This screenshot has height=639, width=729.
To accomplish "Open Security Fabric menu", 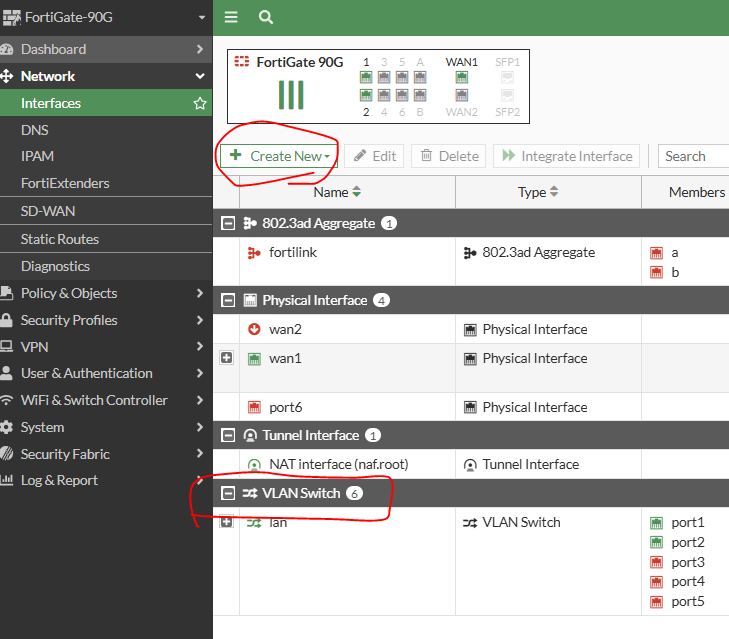I will coord(106,454).
